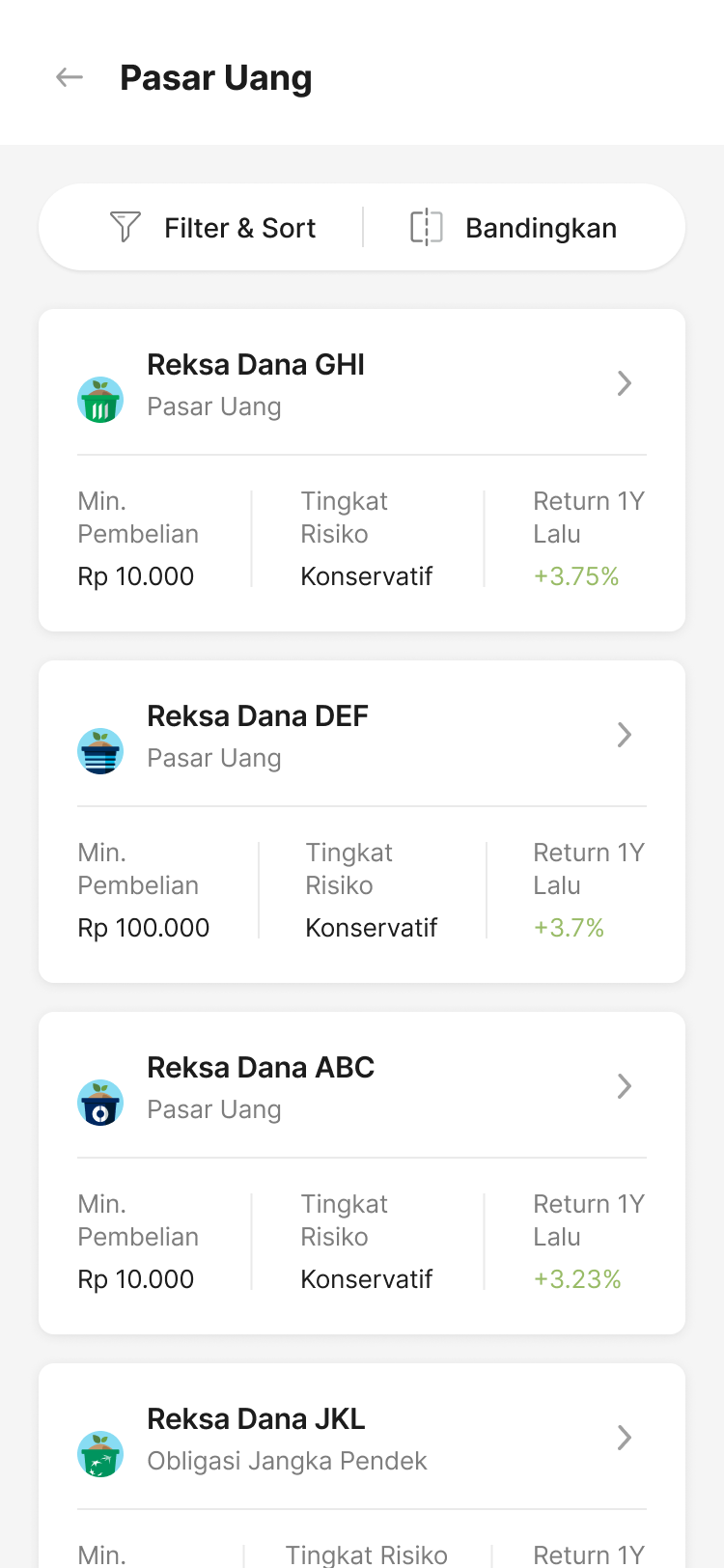Open the Reksa Dana ABC title
724x1568 pixels.
pyautogui.click(x=261, y=1068)
